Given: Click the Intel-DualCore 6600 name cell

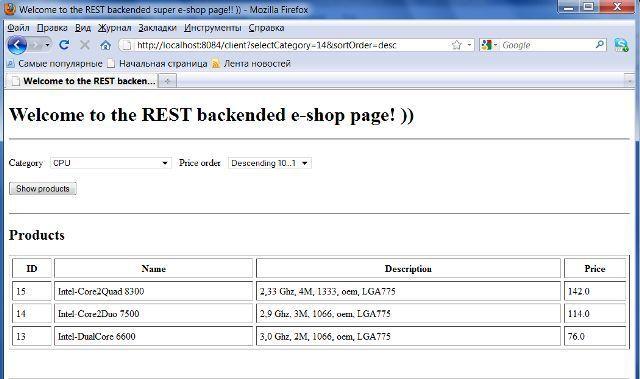Looking at the screenshot, I should [x=153, y=336].
